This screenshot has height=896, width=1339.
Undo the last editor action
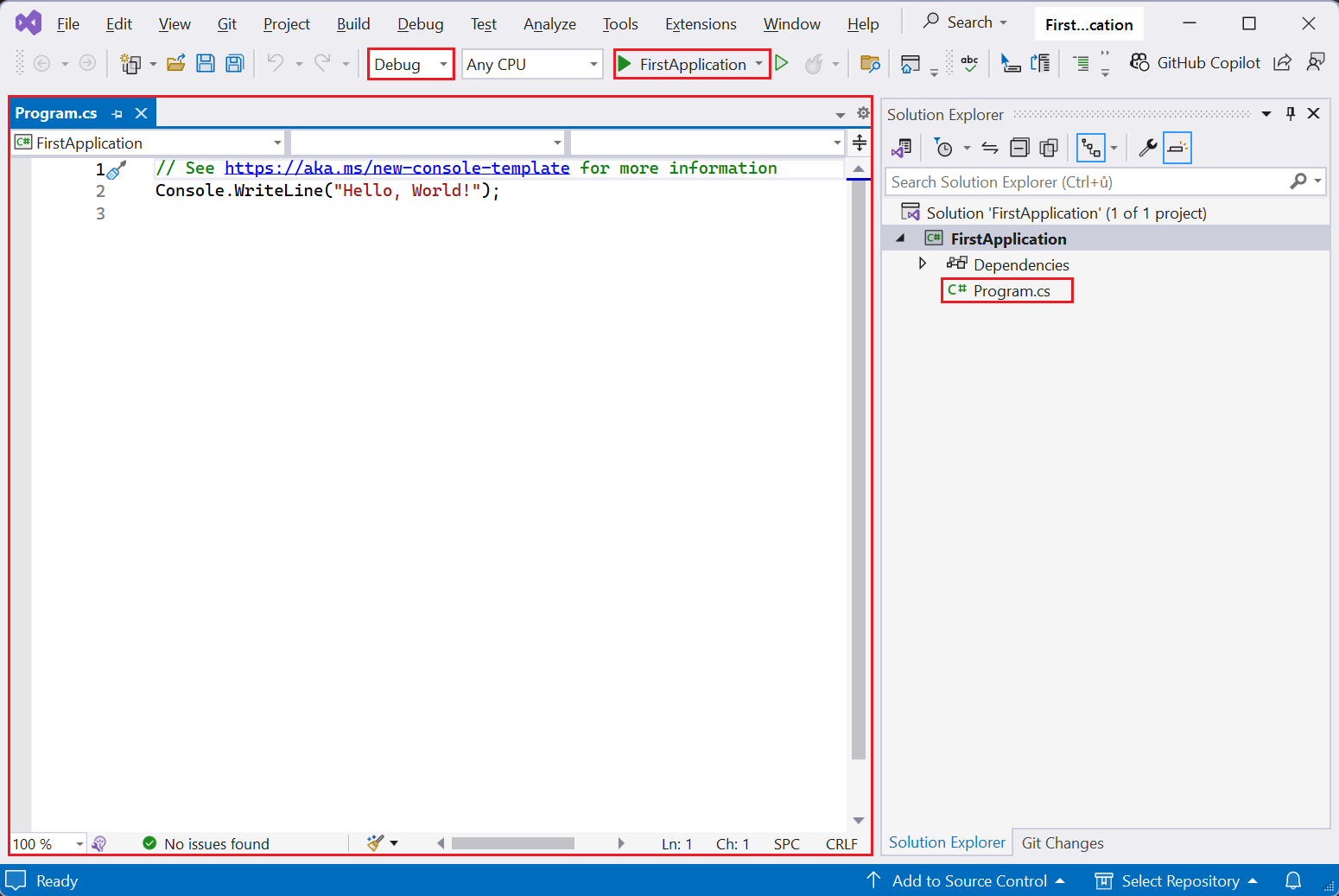[x=275, y=63]
